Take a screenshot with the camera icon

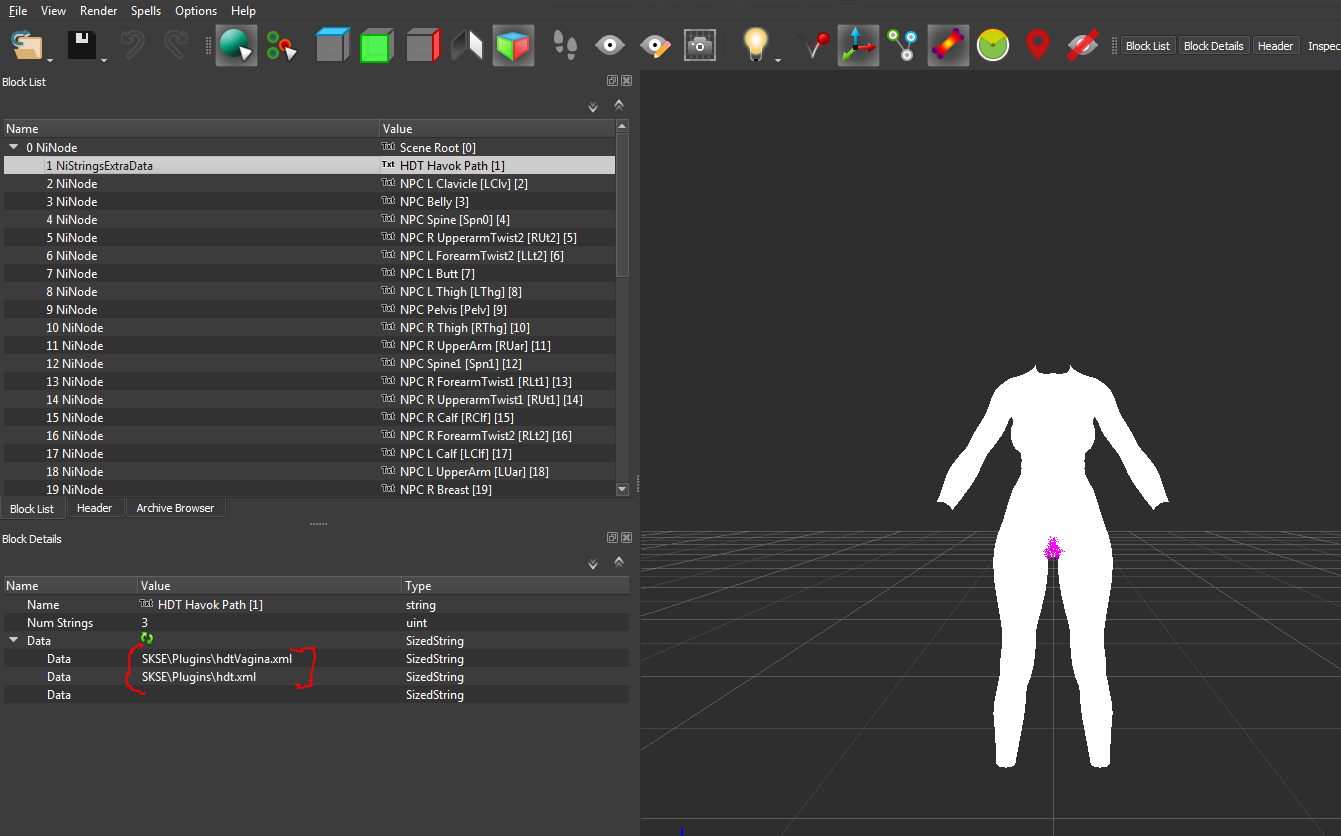point(700,46)
